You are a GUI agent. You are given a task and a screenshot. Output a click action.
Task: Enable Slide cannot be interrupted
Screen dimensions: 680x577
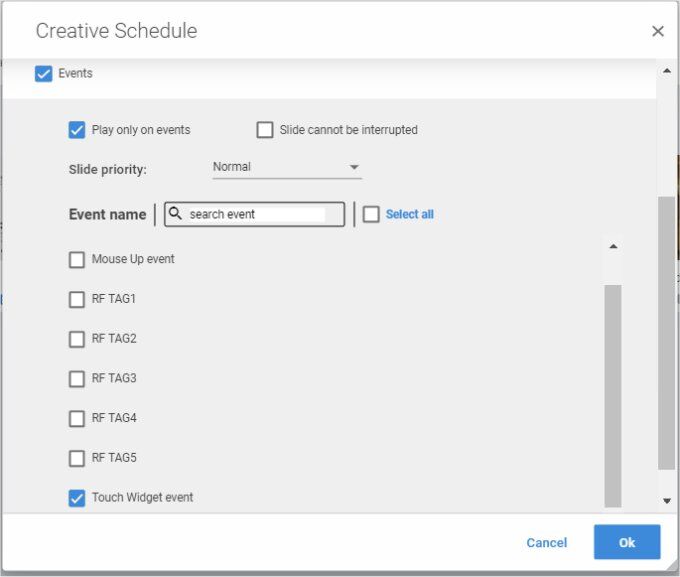point(265,130)
